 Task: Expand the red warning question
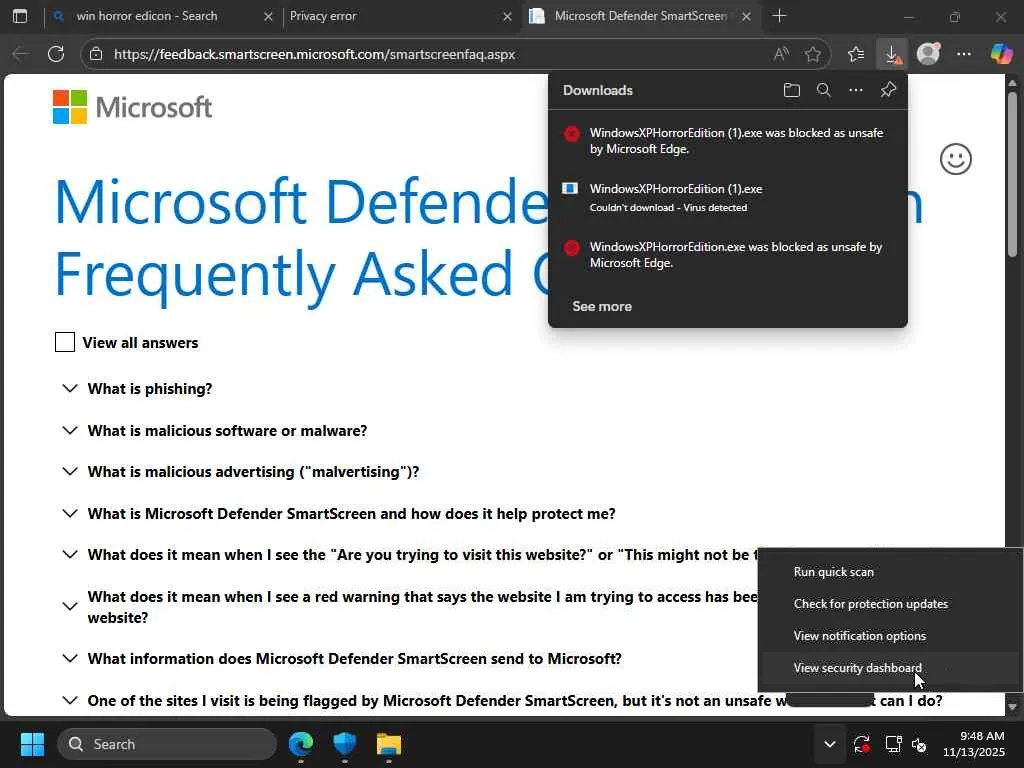coord(409,607)
